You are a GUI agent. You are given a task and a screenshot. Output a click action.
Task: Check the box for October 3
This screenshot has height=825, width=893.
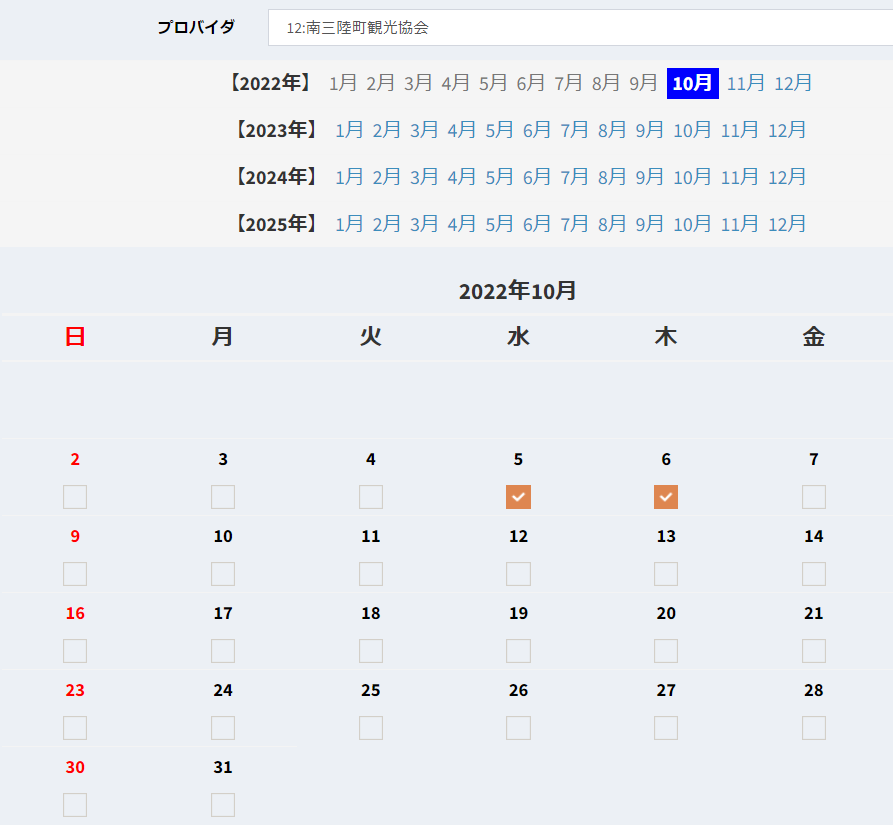tap(223, 497)
